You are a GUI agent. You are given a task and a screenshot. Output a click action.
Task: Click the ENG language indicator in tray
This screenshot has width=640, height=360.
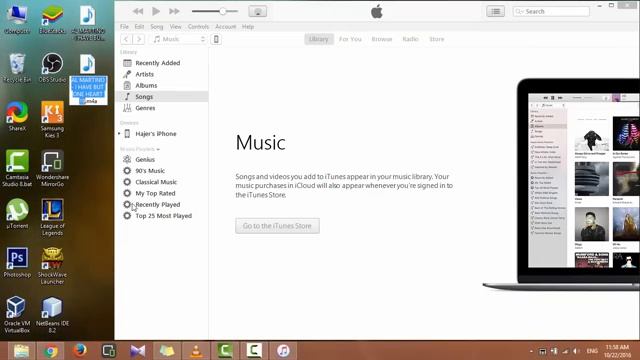(x=592, y=351)
